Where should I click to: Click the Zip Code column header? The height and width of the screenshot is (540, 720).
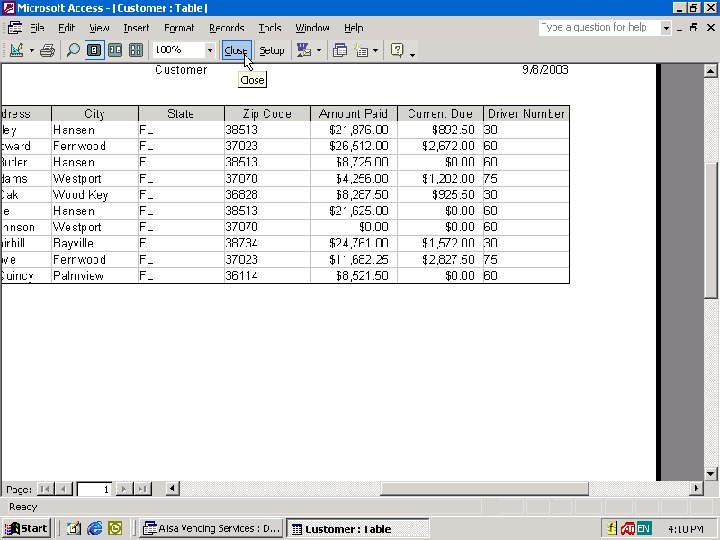pyautogui.click(x=267, y=113)
